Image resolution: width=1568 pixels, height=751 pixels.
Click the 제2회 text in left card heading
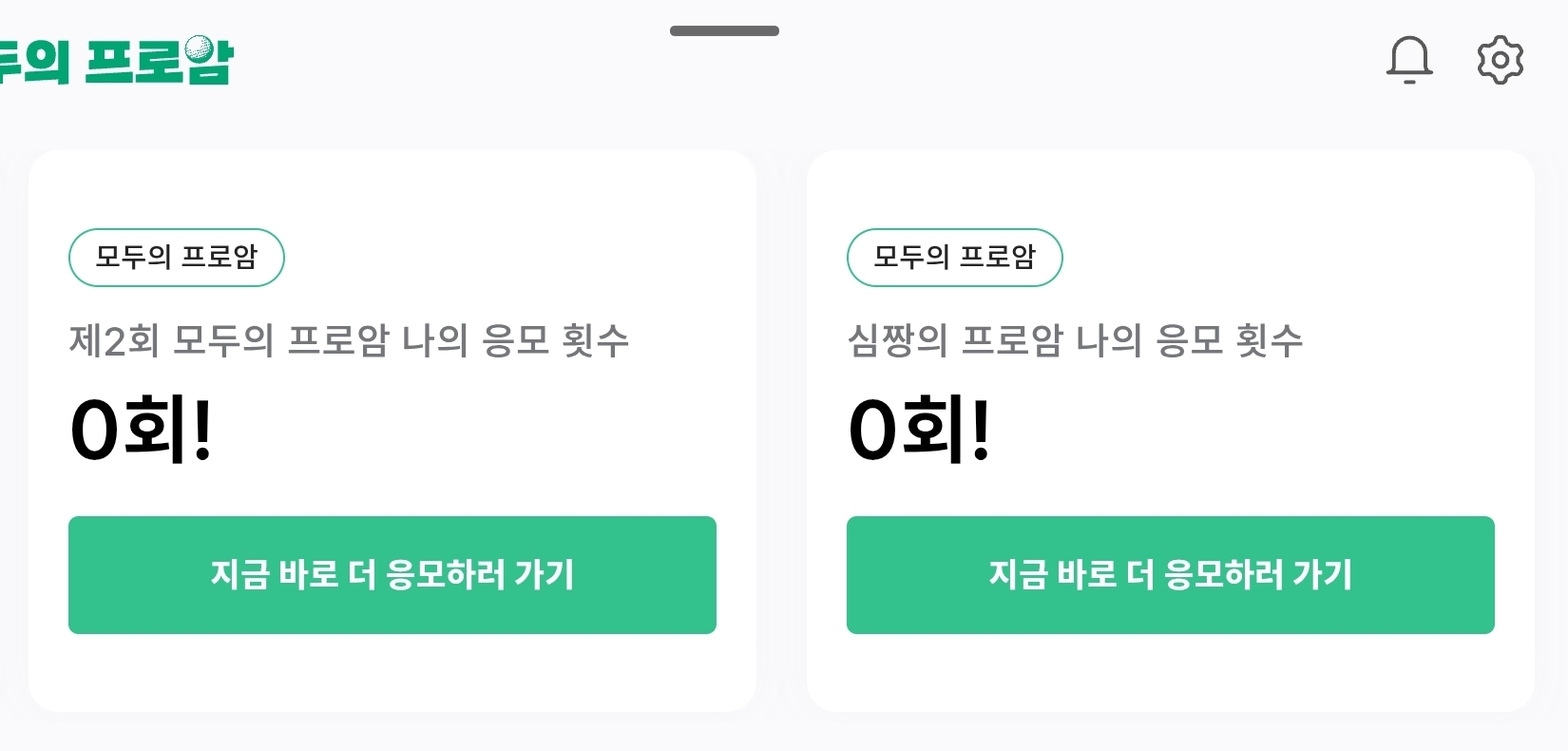[114, 340]
